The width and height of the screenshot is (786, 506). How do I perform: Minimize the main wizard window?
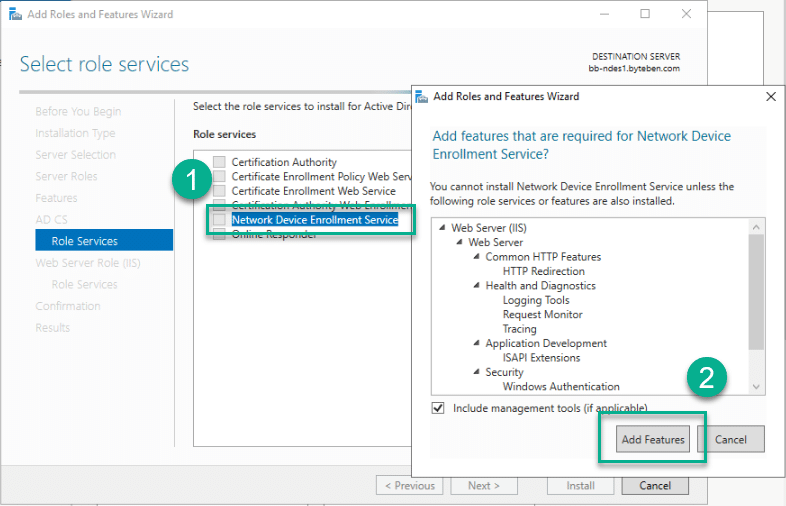604,14
